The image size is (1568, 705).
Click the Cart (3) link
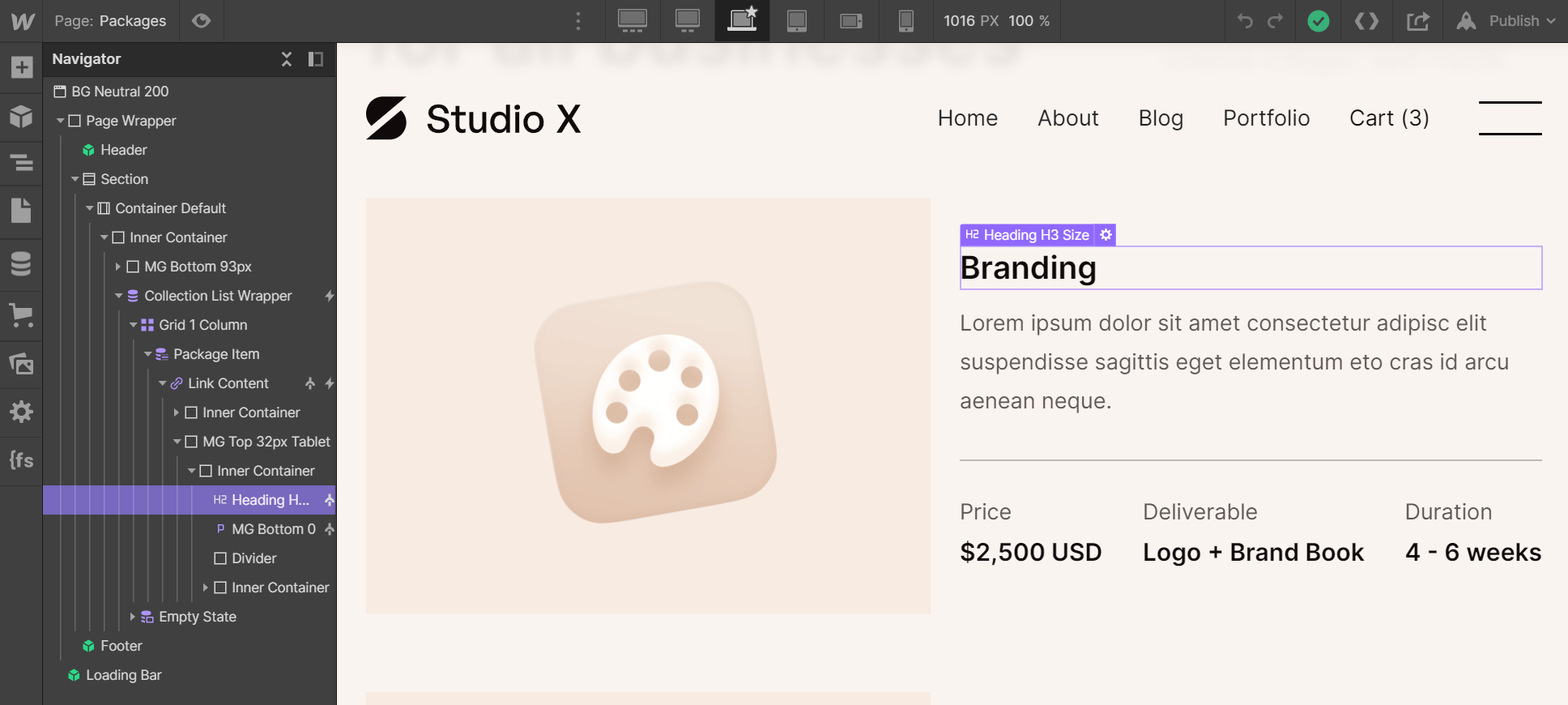(x=1389, y=118)
